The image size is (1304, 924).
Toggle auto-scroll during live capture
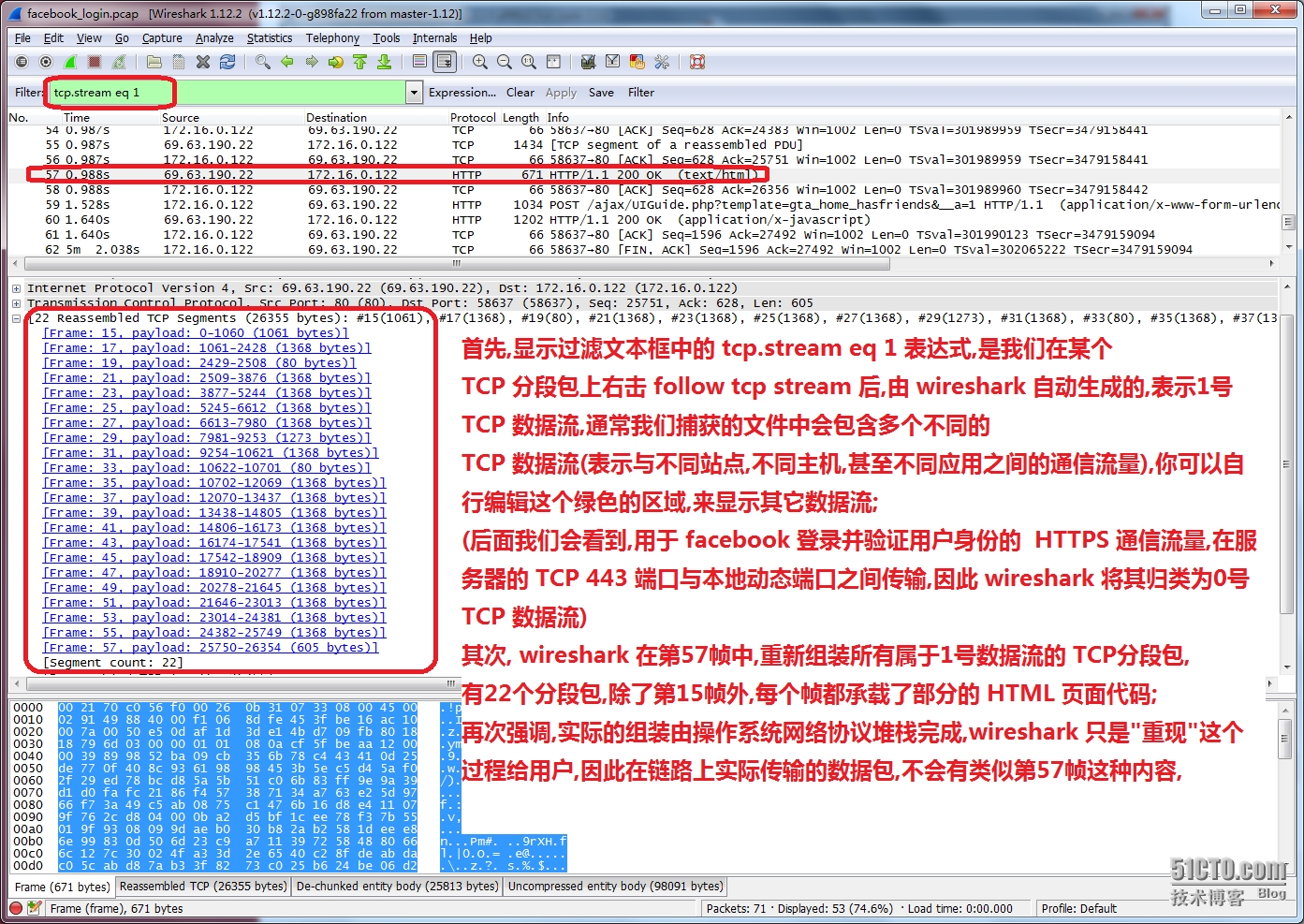click(445, 62)
